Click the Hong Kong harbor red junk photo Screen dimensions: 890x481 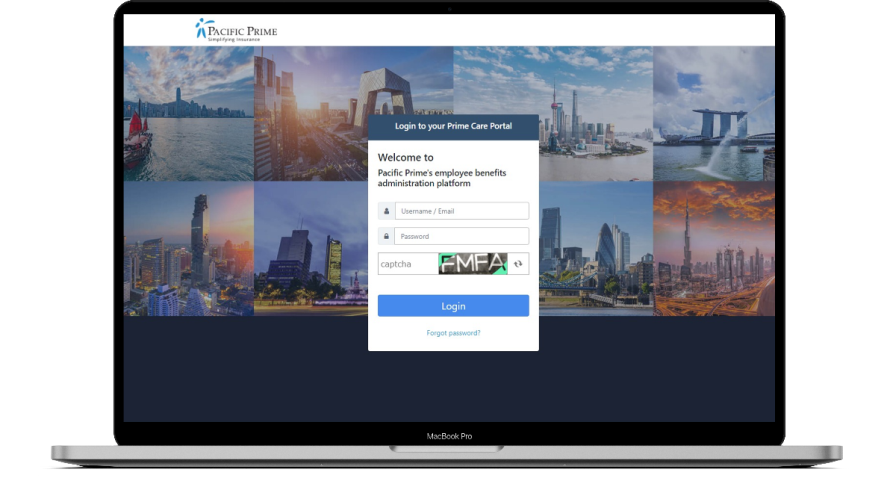pyautogui.click(x=188, y=113)
